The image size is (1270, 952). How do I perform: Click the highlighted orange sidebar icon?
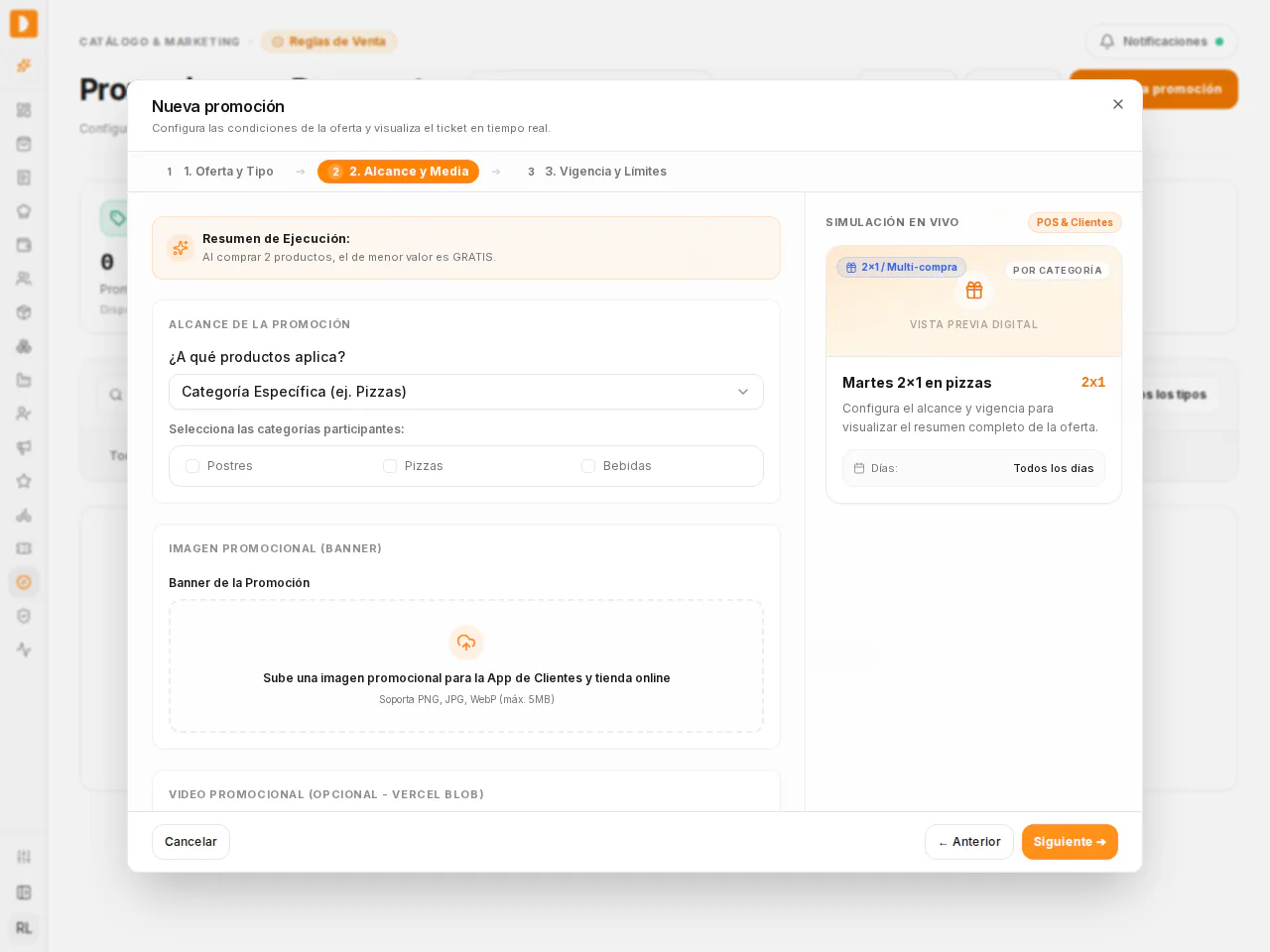pos(24,582)
